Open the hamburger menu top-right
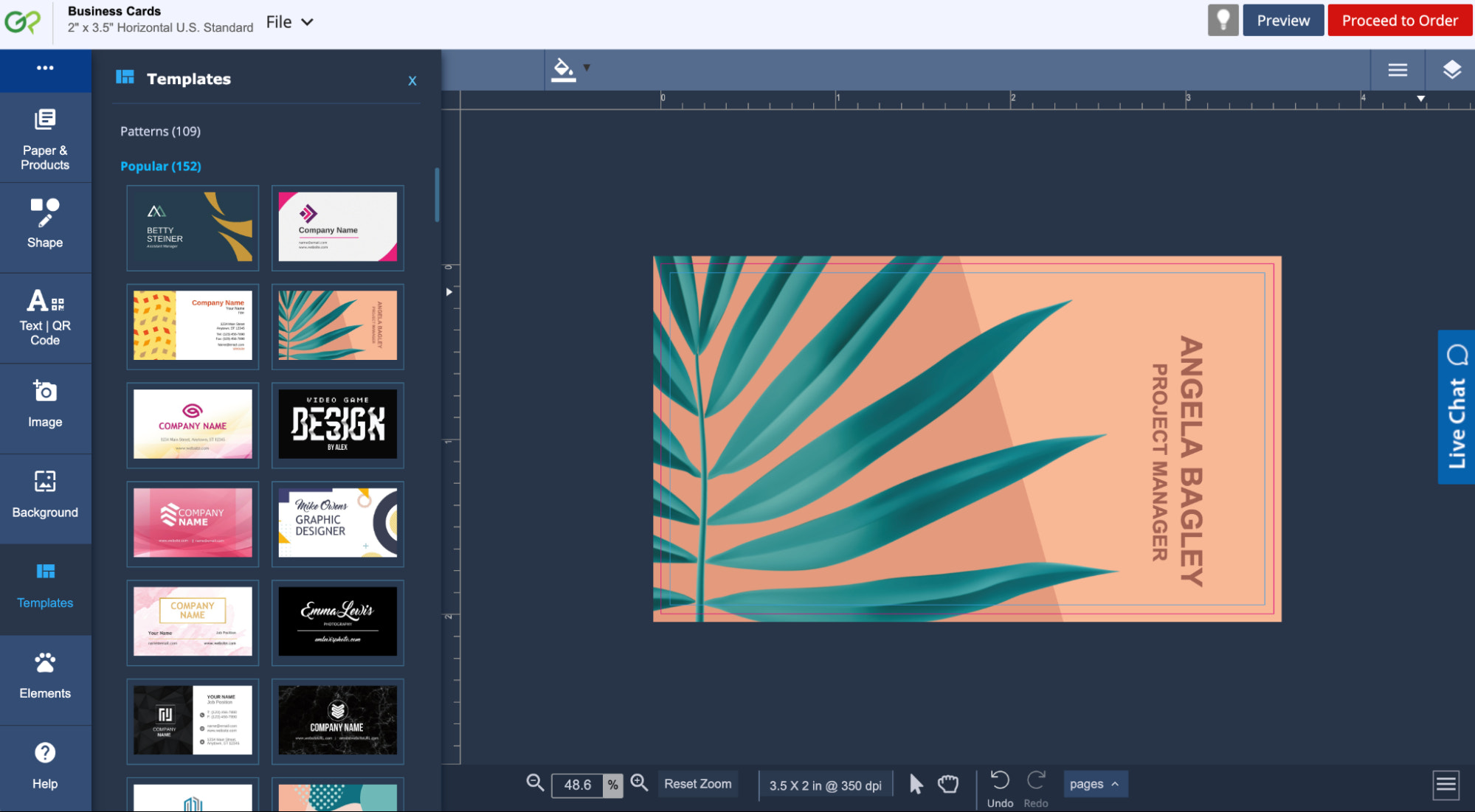This screenshot has width=1475, height=812. point(1397,68)
